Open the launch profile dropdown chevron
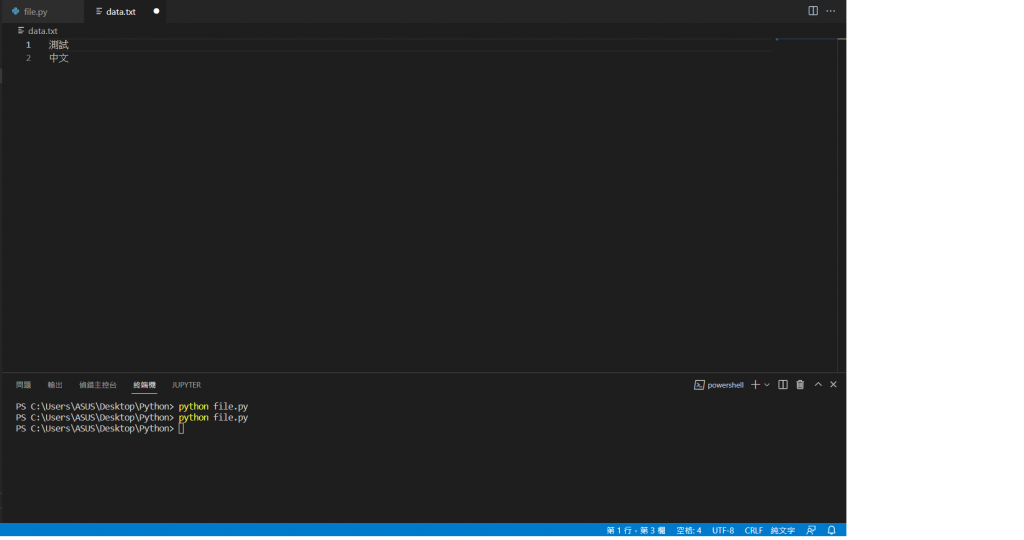 (767, 385)
